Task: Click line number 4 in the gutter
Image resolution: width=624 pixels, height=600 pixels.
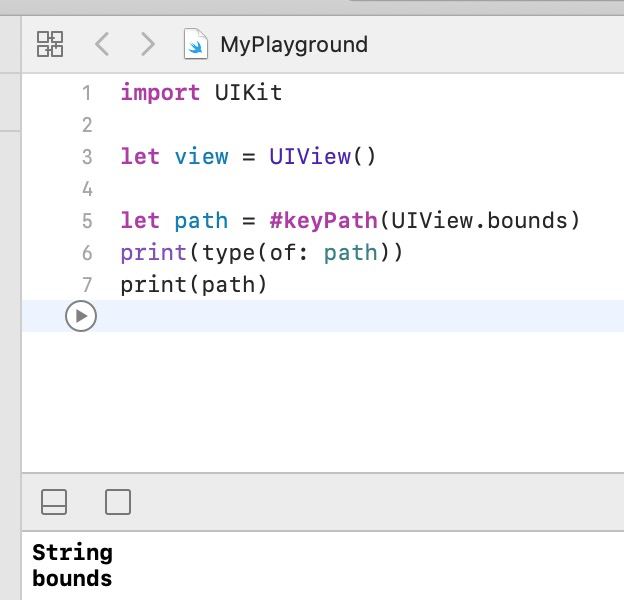Action: 87,189
